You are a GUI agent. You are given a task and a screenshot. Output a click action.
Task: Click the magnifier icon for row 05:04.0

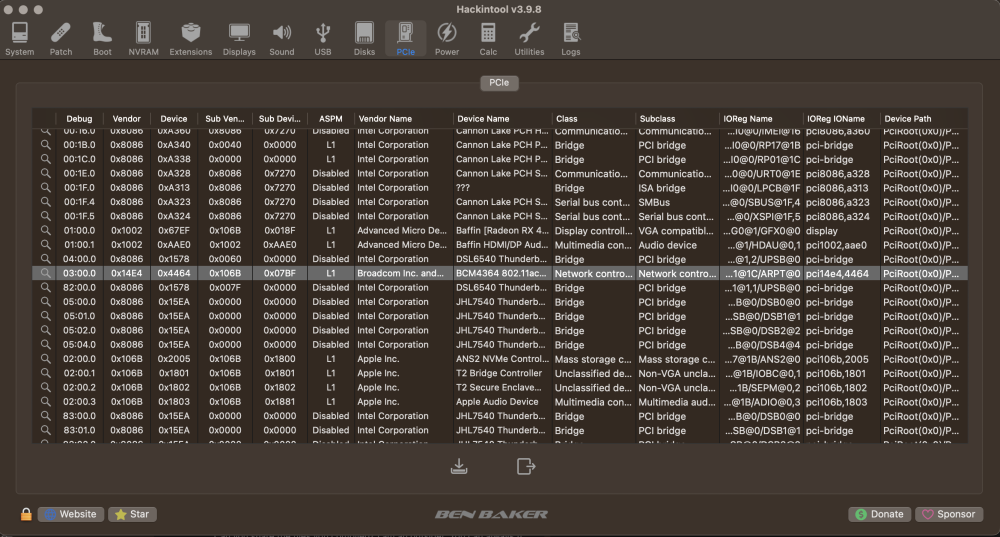click(45, 344)
